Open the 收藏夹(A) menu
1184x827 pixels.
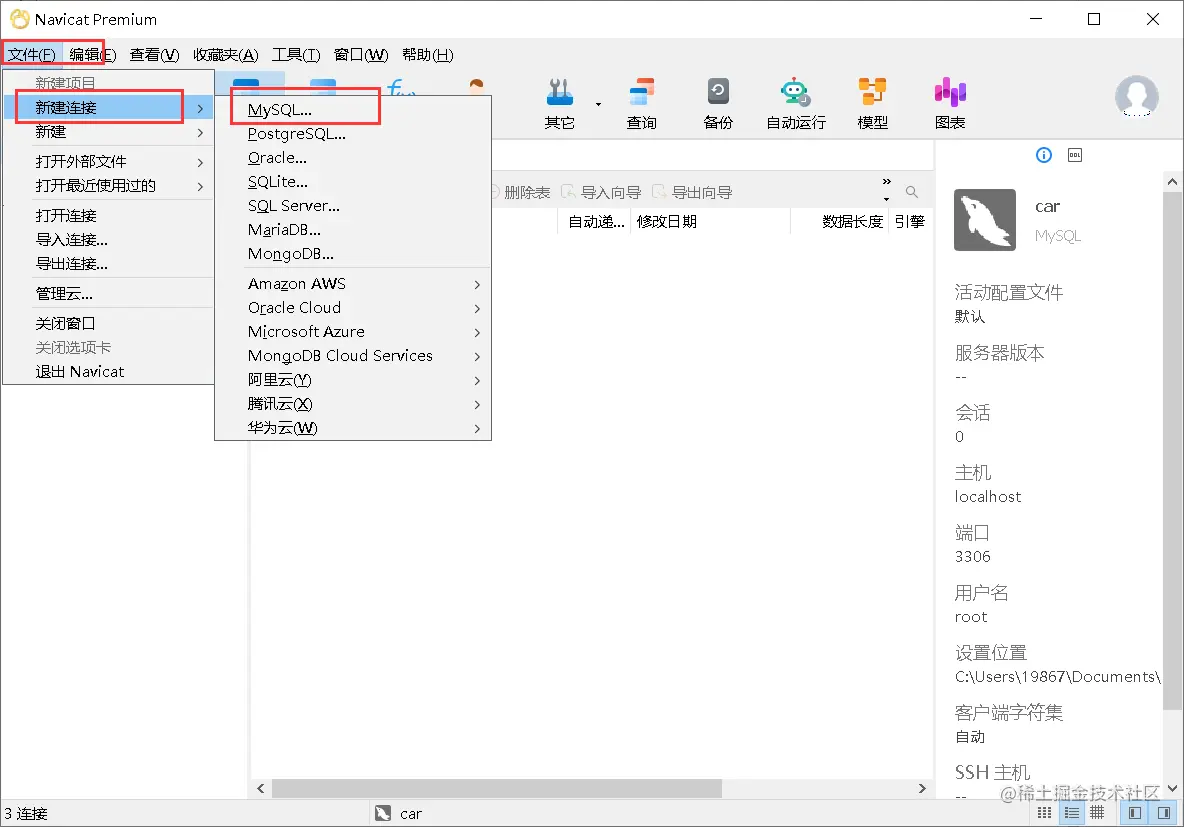(x=225, y=54)
